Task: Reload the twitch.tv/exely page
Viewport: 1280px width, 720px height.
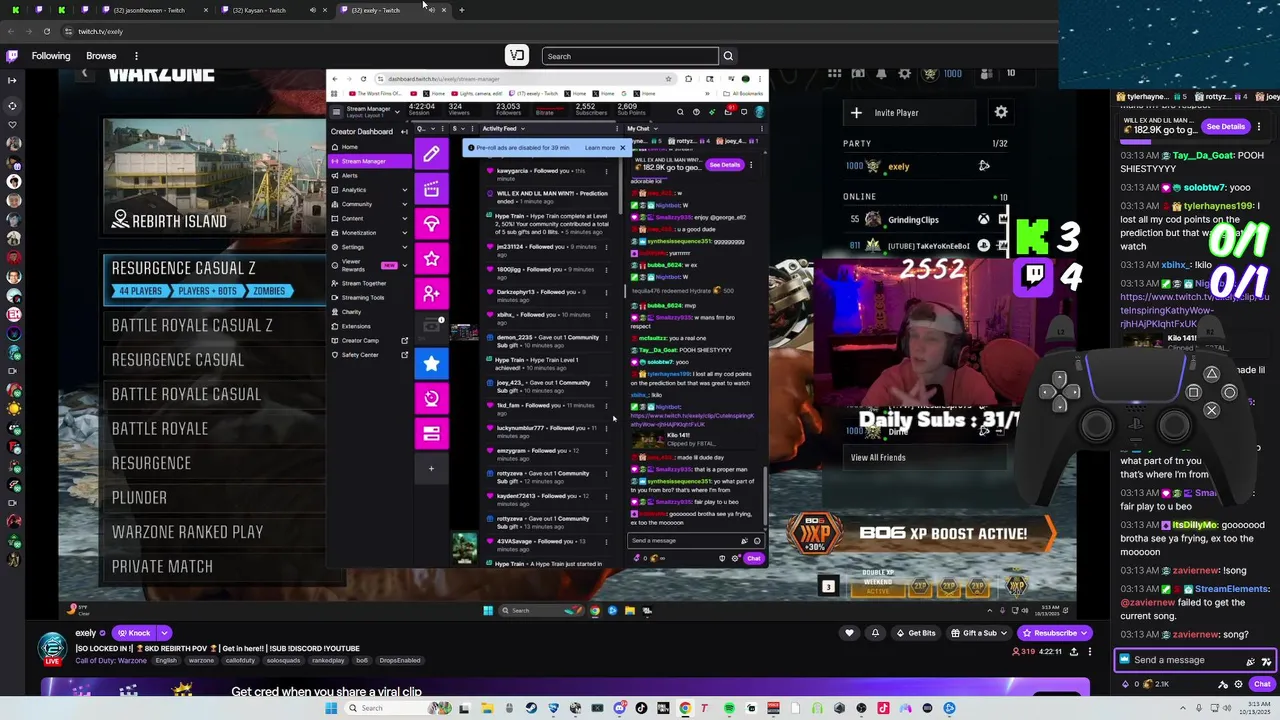Action: pos(46,31)
